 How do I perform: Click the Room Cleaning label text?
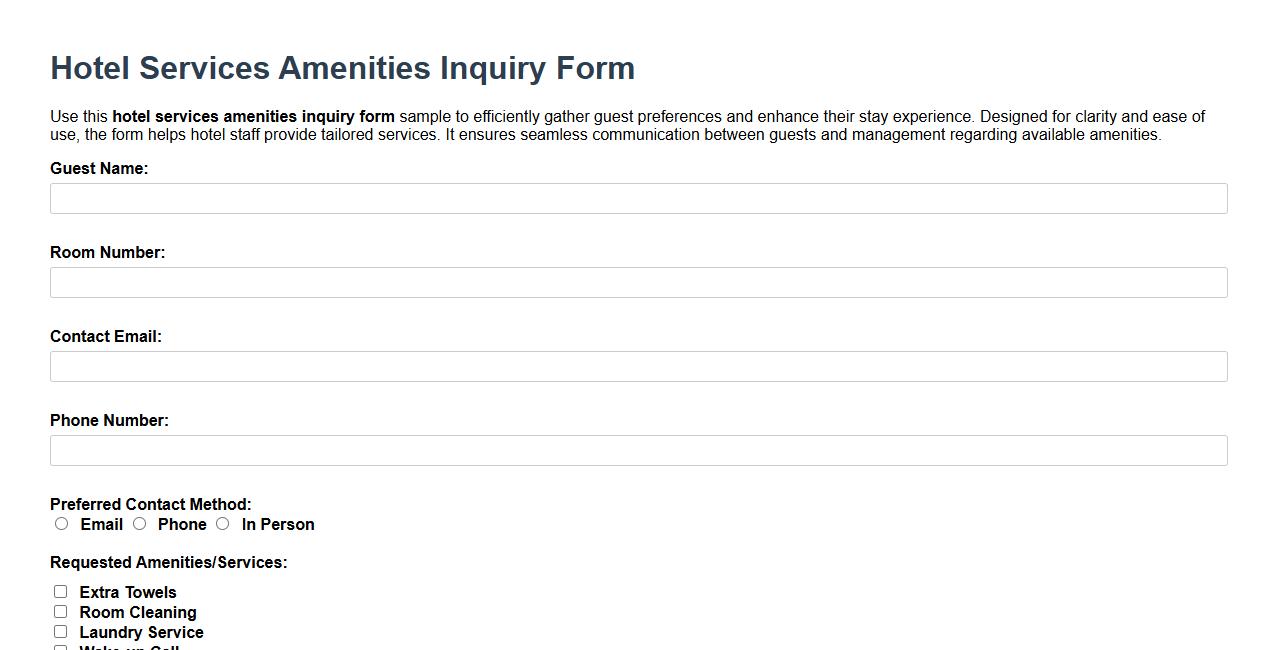[138, 612]
